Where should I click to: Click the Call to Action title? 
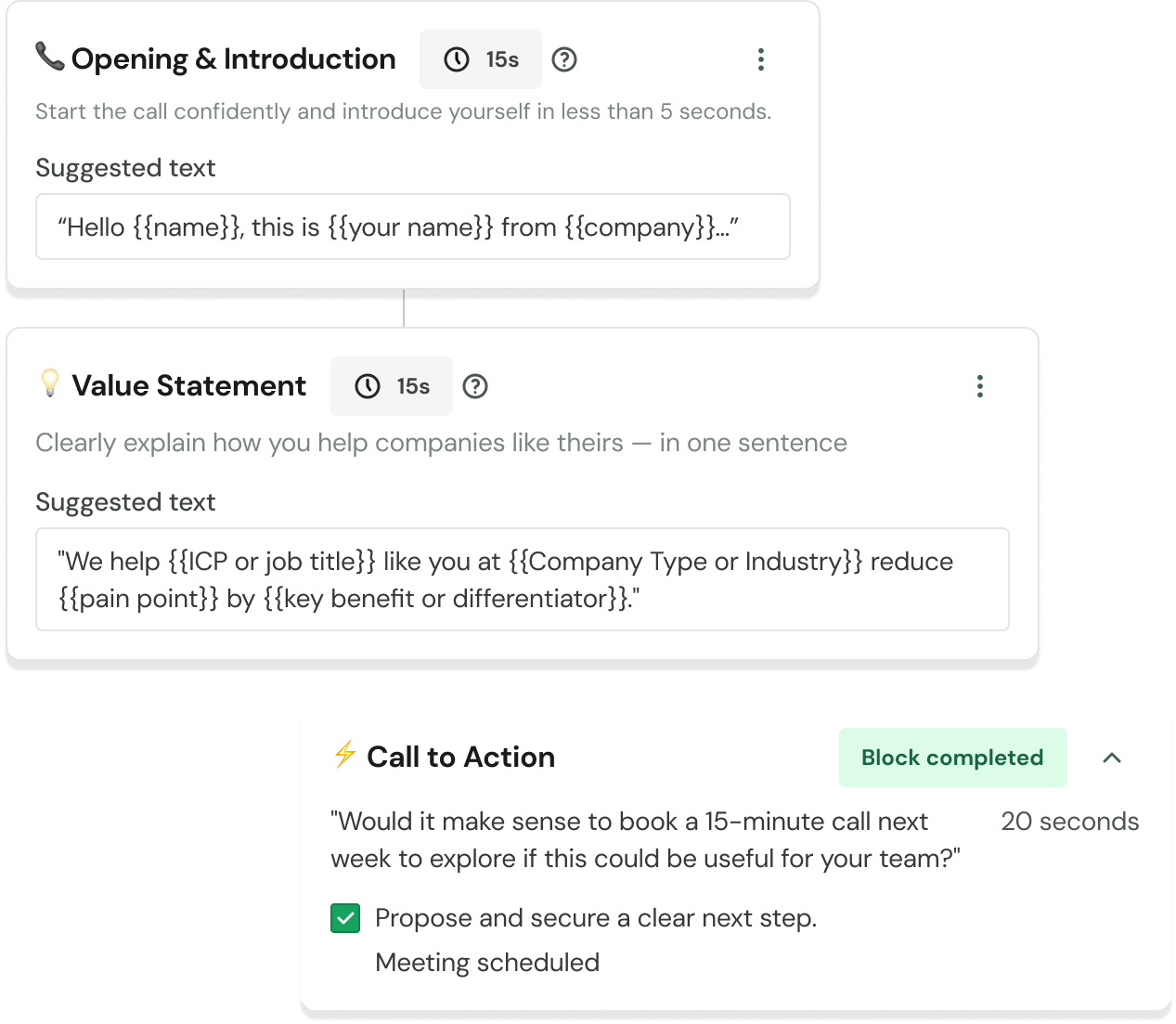click(x=460, y=758)
